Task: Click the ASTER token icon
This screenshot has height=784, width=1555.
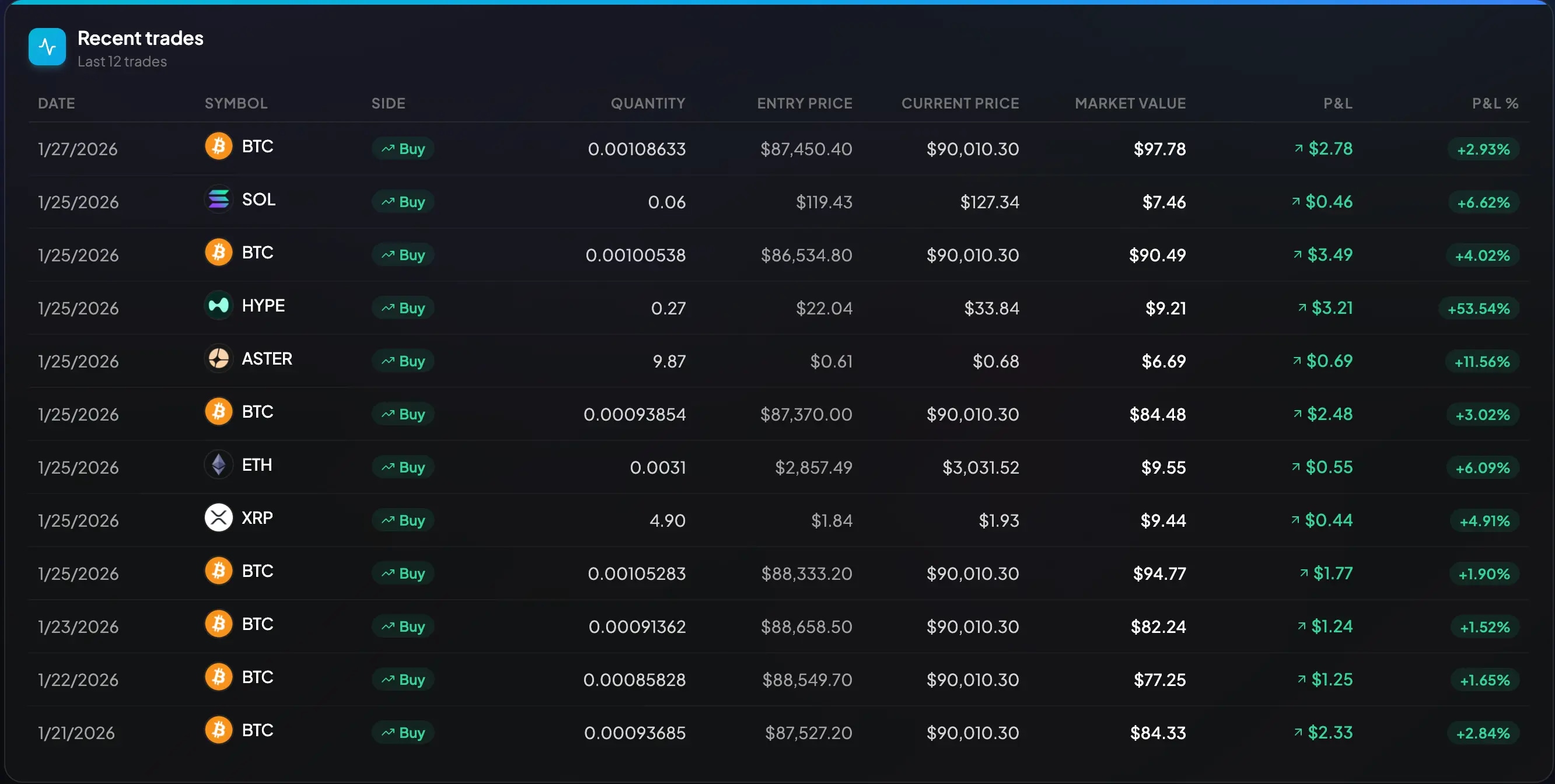Action: (219, 359)
